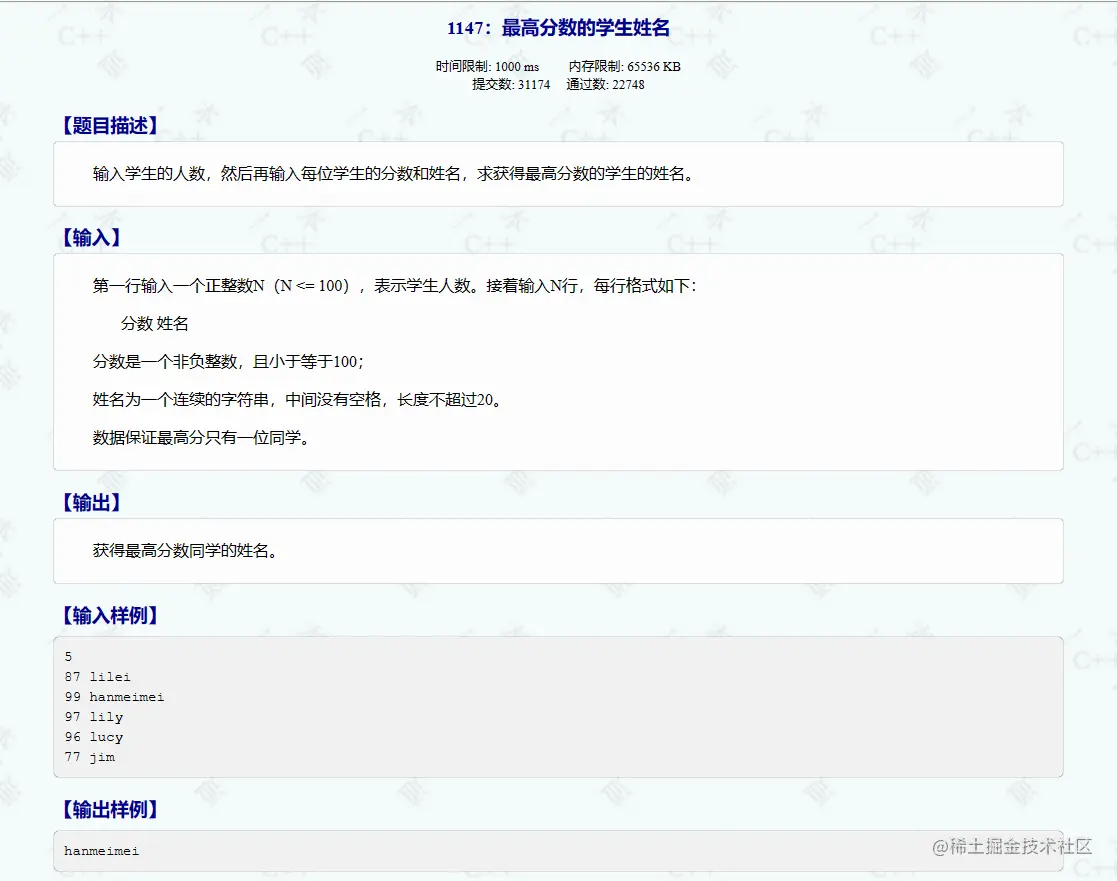The width and height of the screenshot is (1117, 881).
Task: Click the '内存限制: 65536 KB' text
Action: point(624,66)
